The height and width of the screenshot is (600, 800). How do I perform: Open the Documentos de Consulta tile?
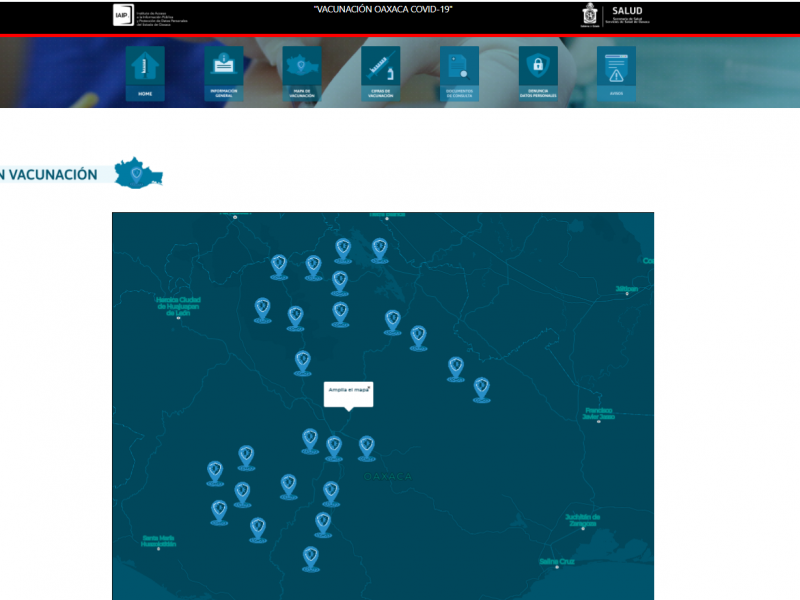coord(459,73)
